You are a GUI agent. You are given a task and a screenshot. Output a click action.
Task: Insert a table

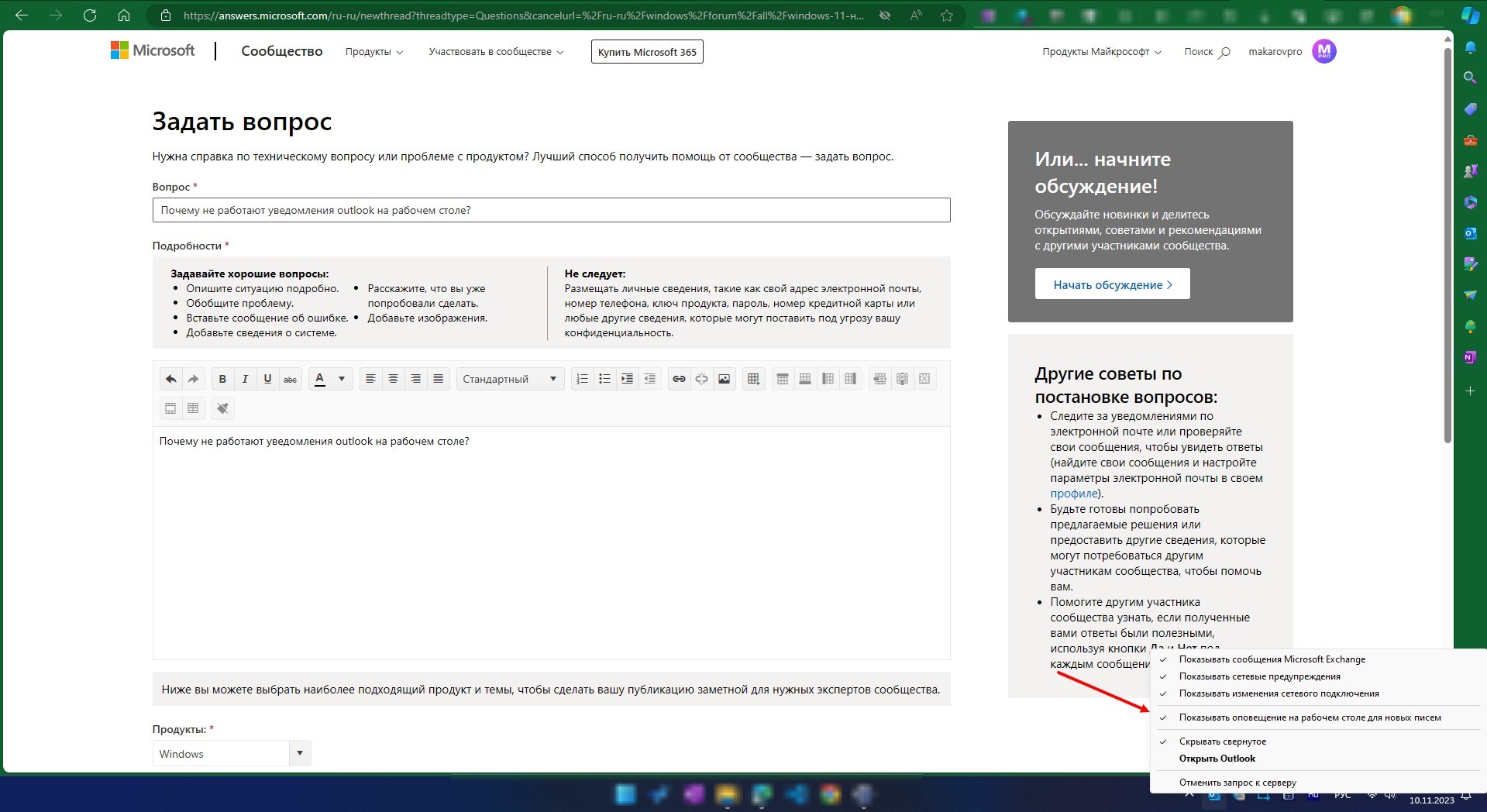[753, 379]
